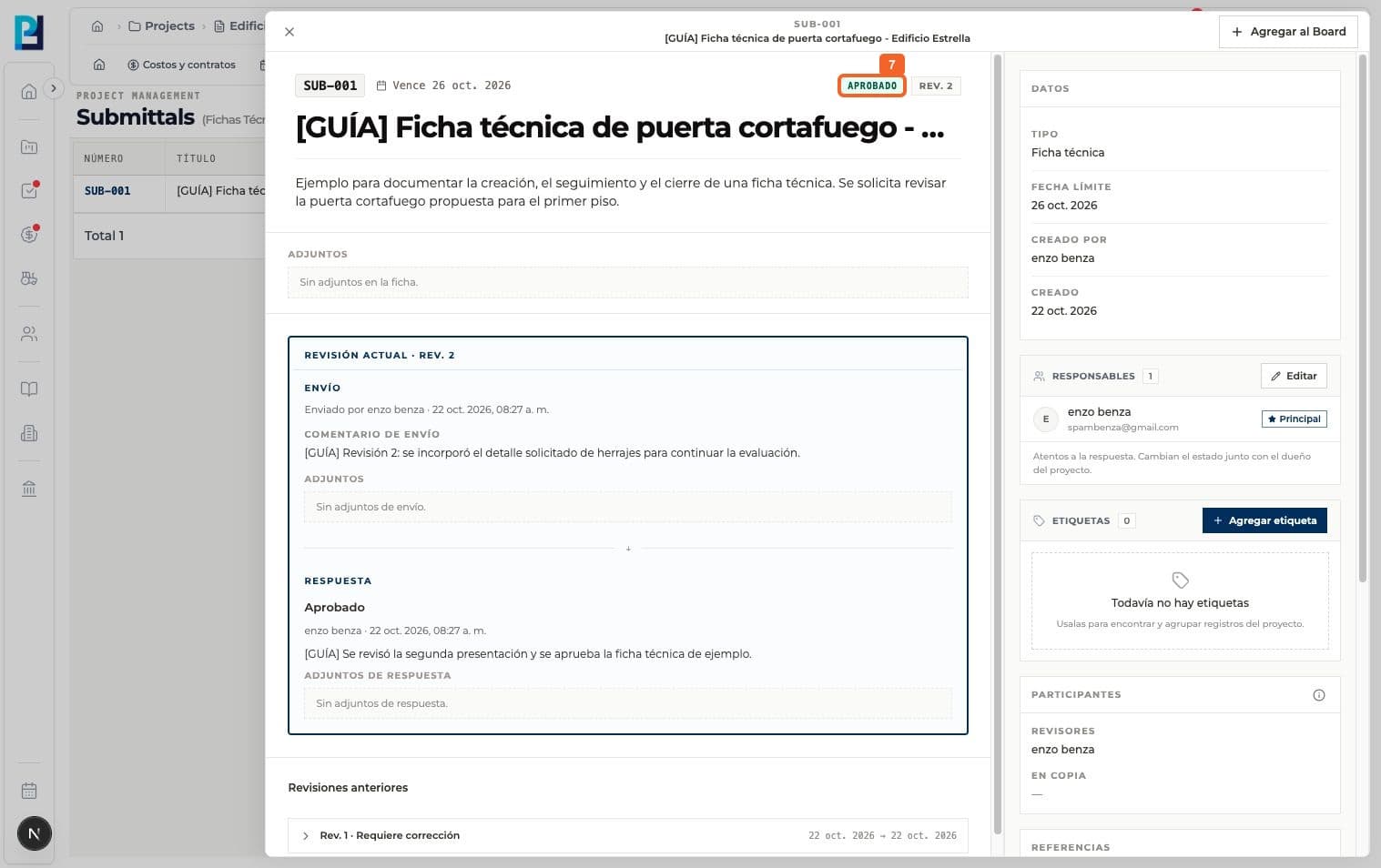1381x868 pixels.
Task: Open the tractor equipment icon in sidebar
Action: coord(29,278)
